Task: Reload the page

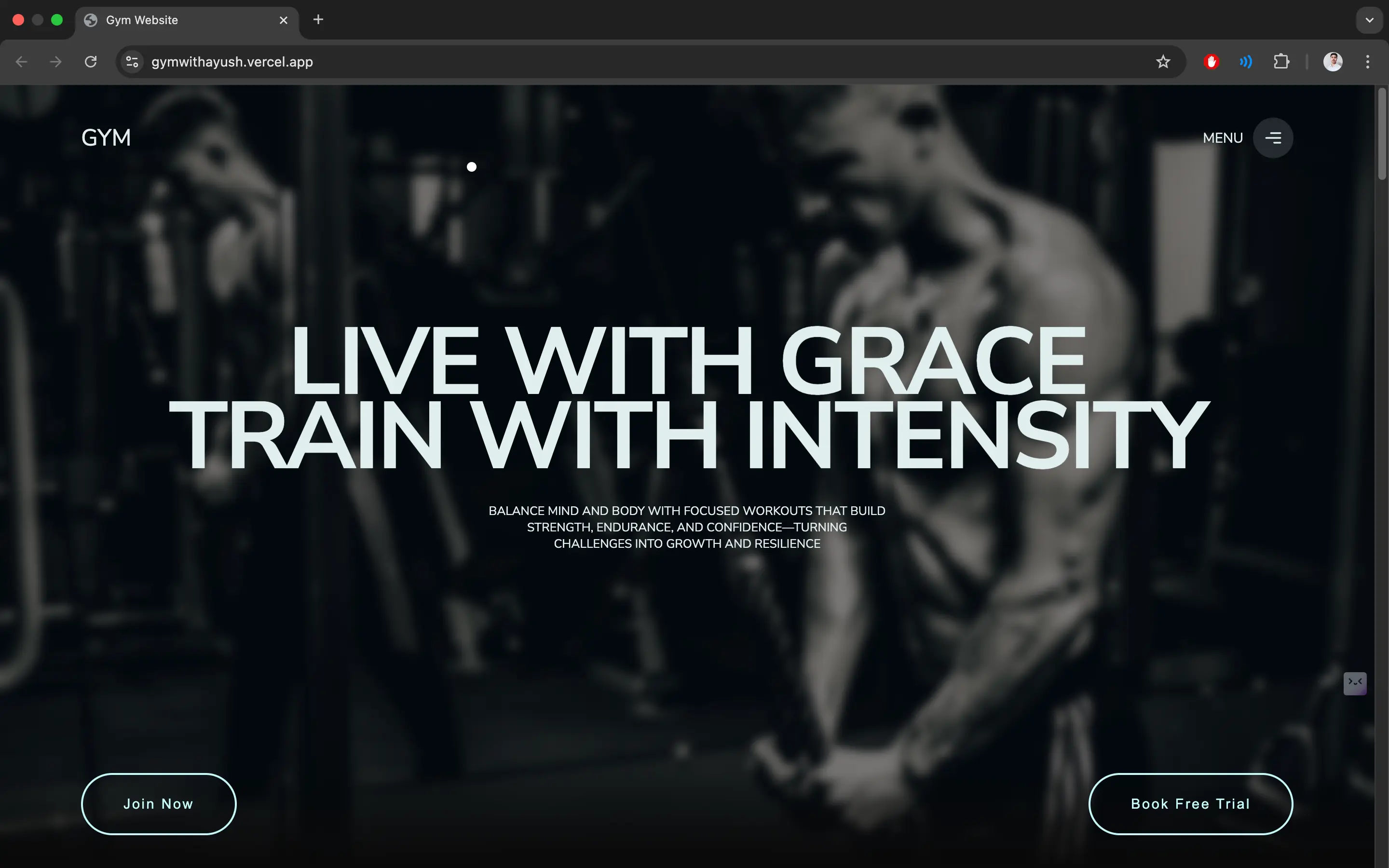Action: [x=91, y=62]
